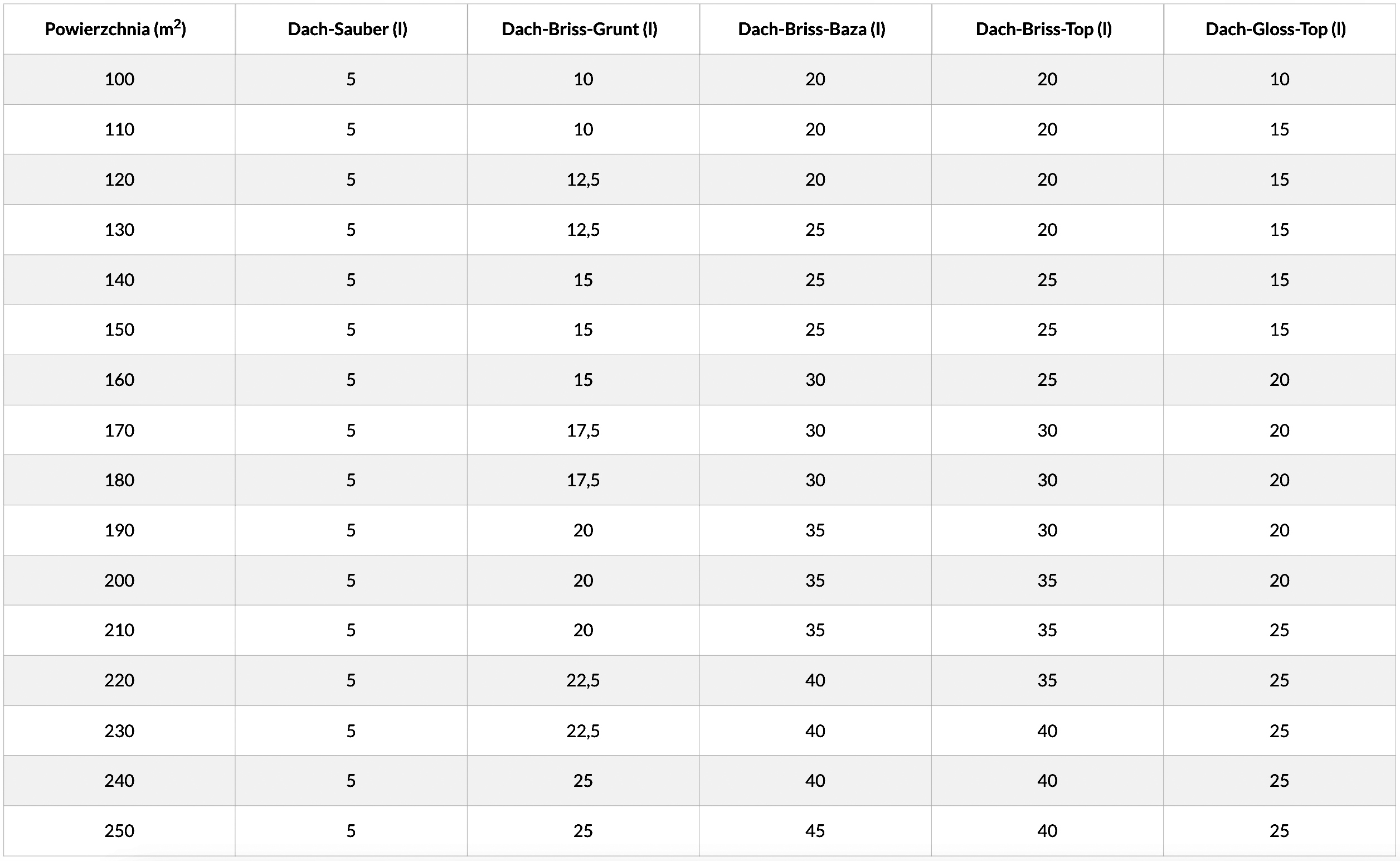Select the Dach-Briss-Top (l) header cell
The height and width of the screenshot is (861, 1400).
[1044, 29]
